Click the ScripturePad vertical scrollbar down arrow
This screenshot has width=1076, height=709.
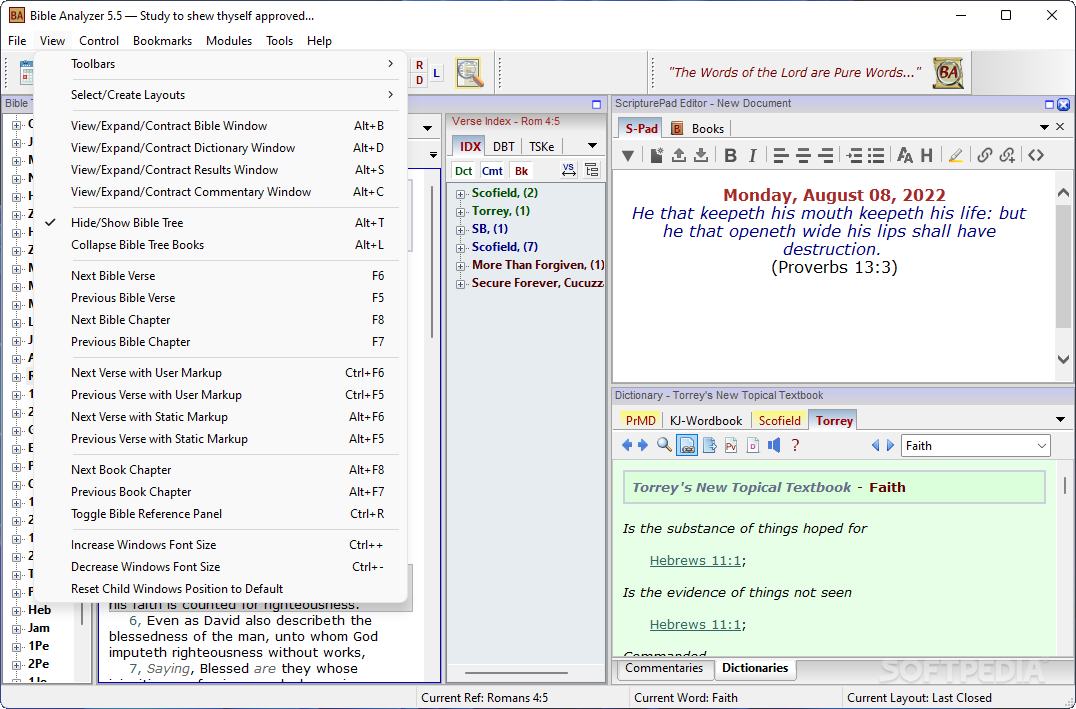point(1064,359)
